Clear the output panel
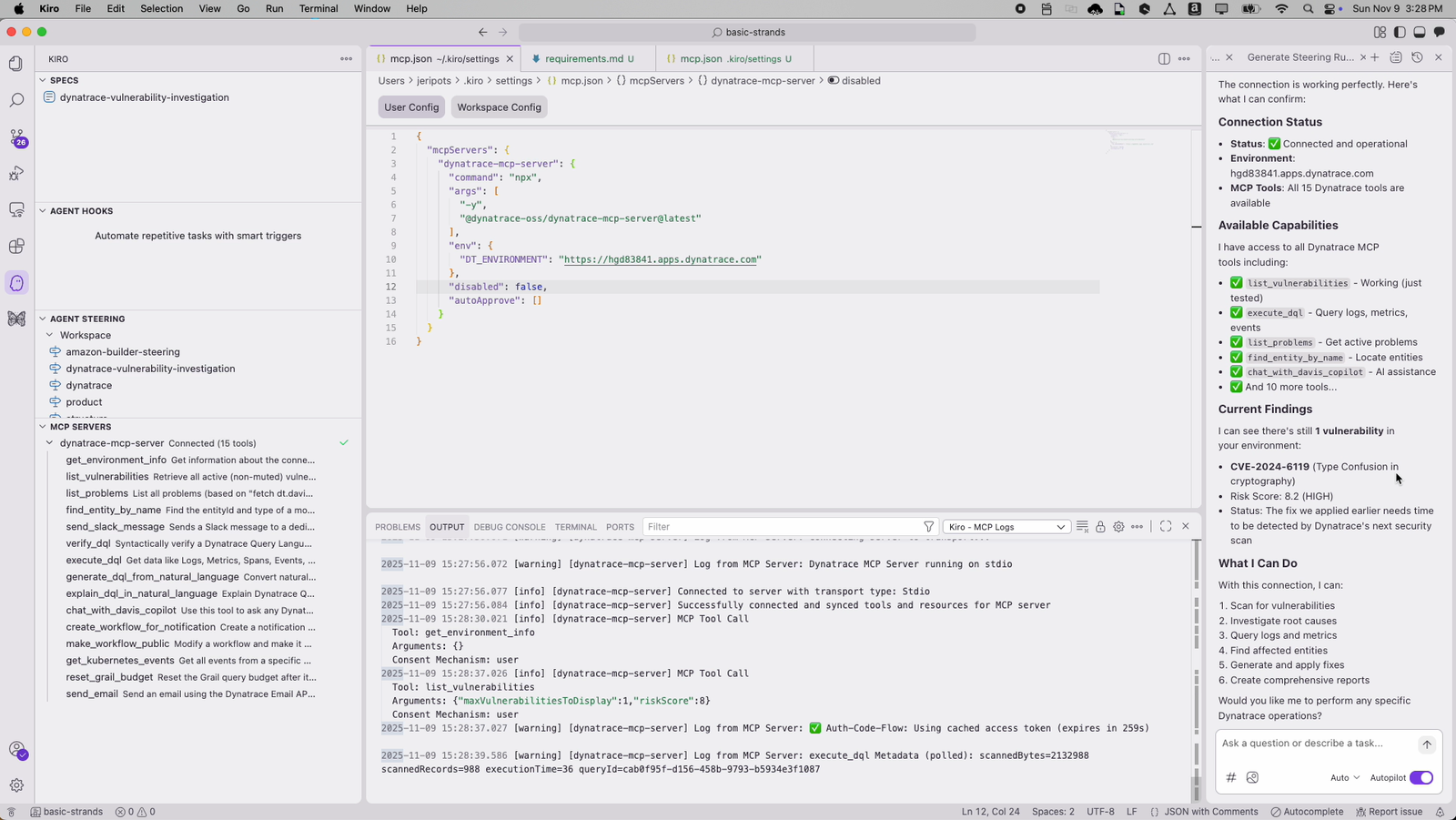 tap(1082, 527)
